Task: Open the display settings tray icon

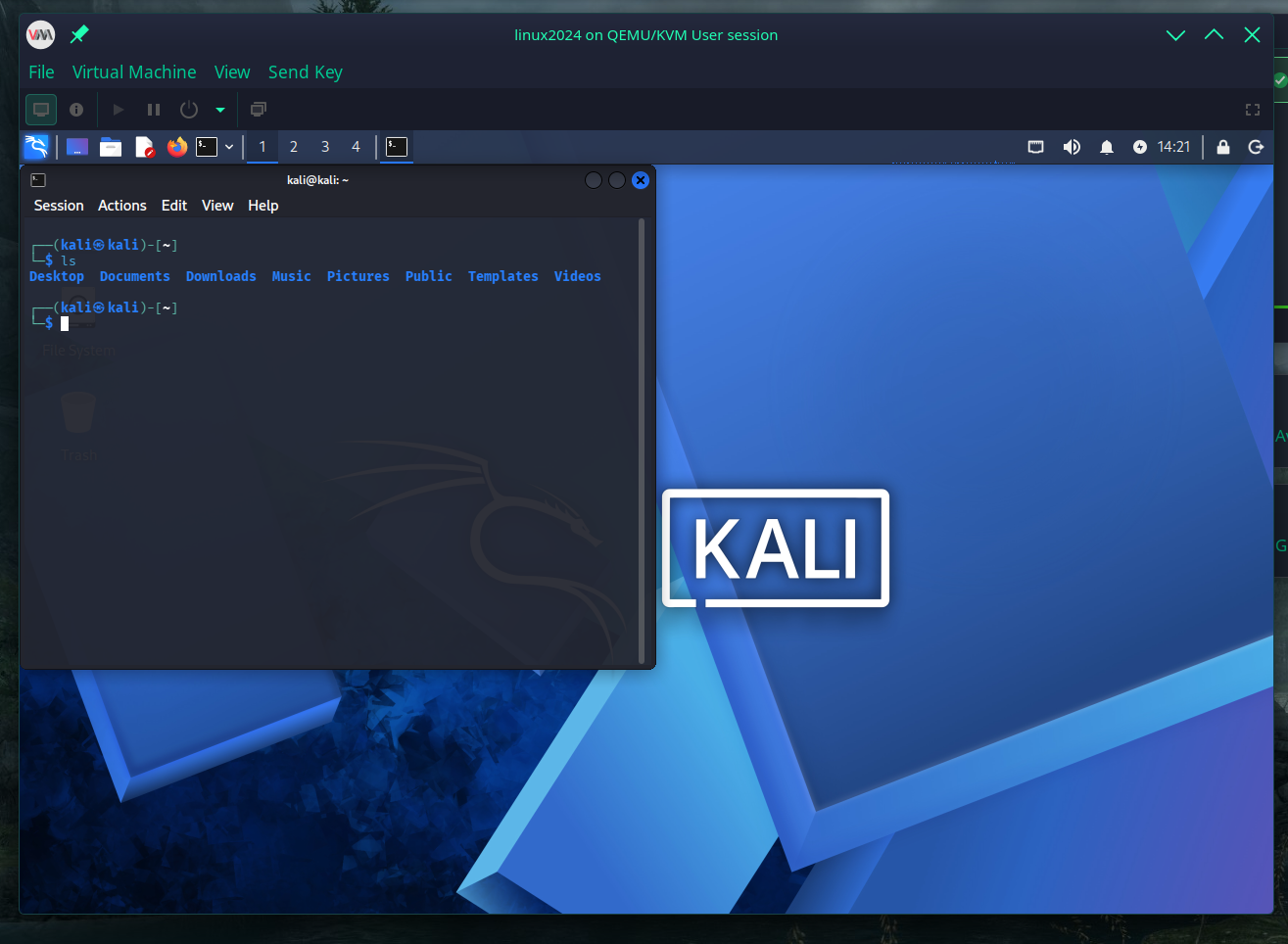Action: pyautogui.click(x=1036, y=147)
